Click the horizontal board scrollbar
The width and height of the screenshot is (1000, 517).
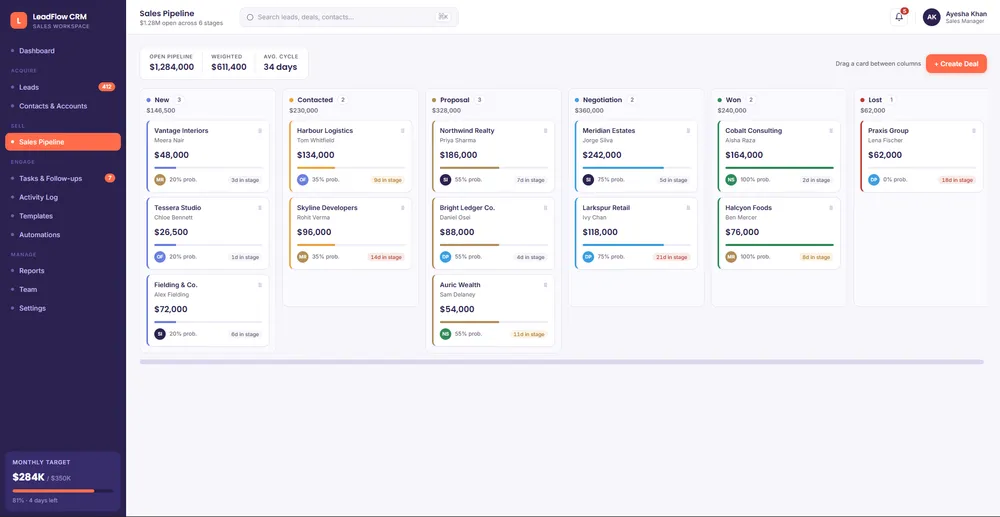(561, 362)
